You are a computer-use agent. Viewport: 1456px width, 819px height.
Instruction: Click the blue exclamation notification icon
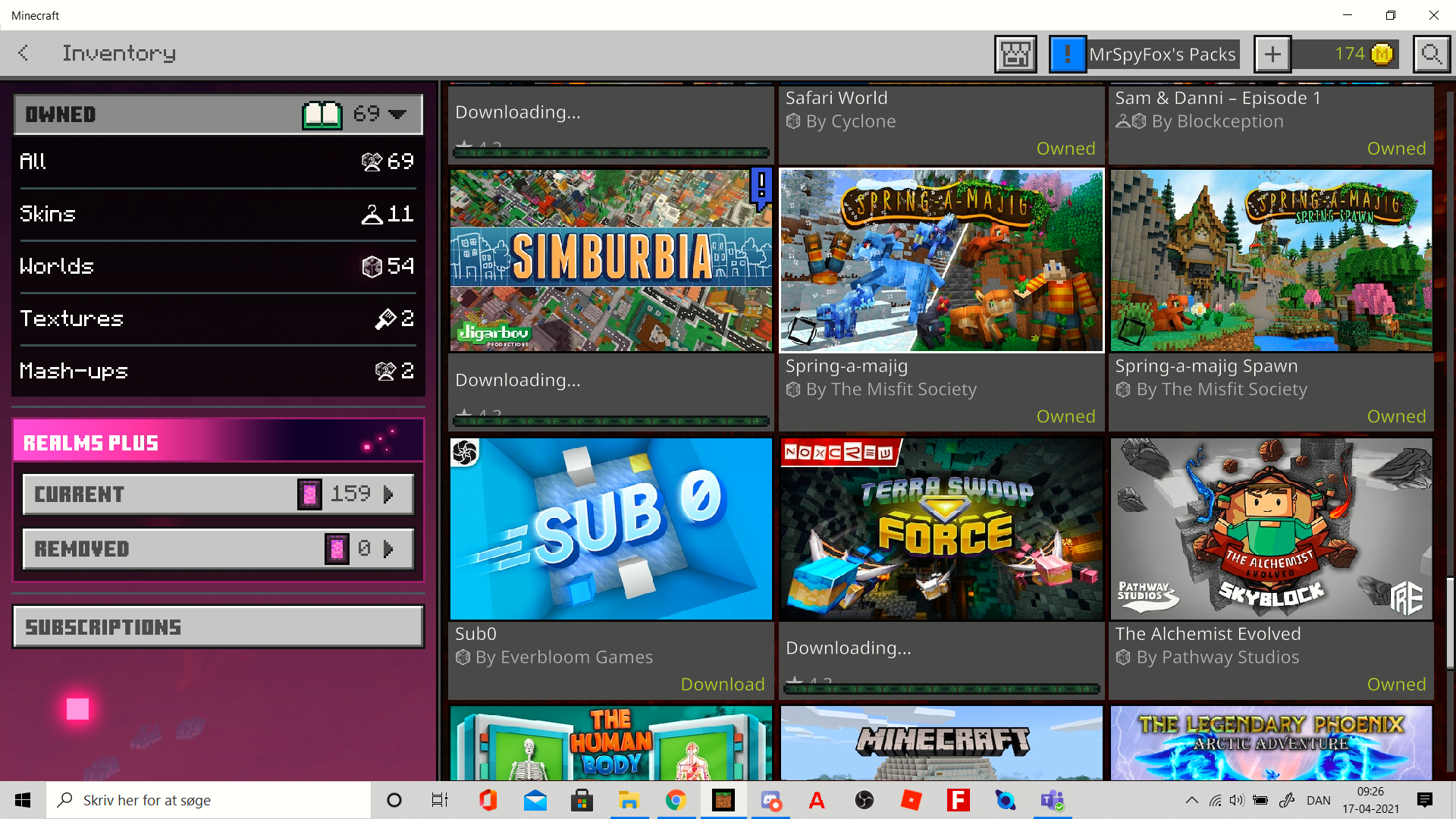click(1068, 55)
